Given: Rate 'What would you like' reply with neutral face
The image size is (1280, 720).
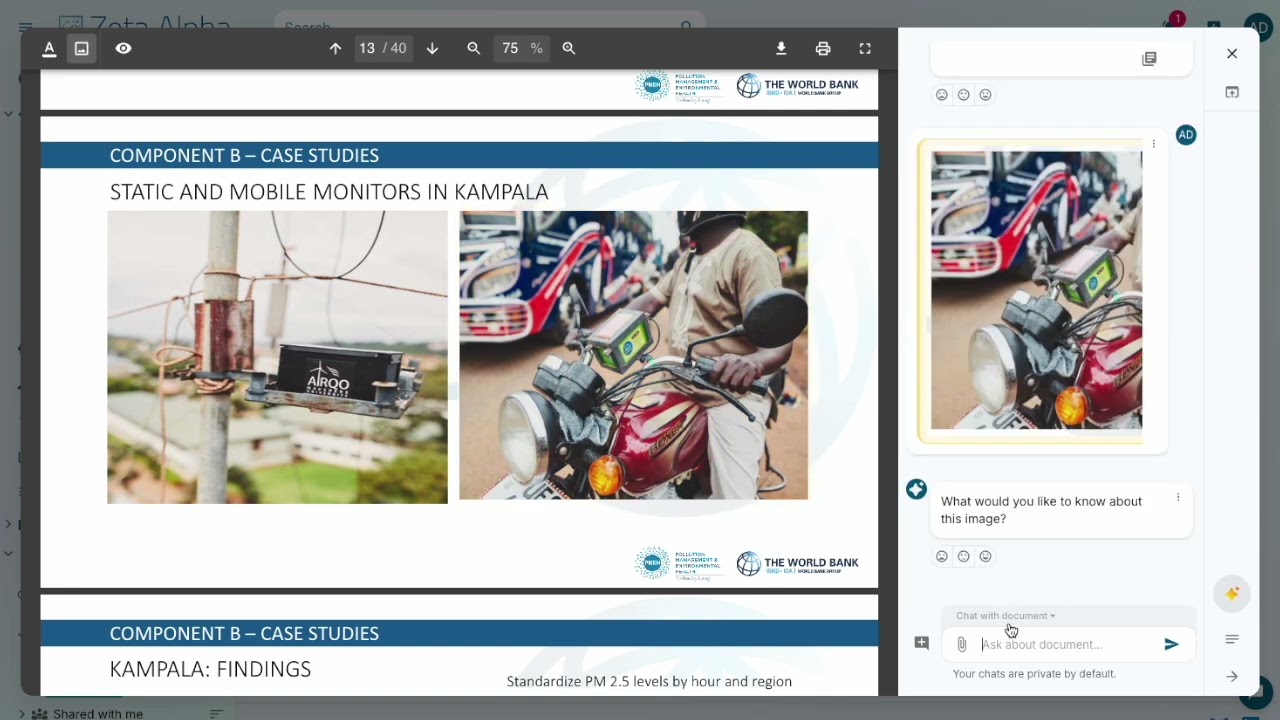Looking at the screenshot, I should point(964,557).
